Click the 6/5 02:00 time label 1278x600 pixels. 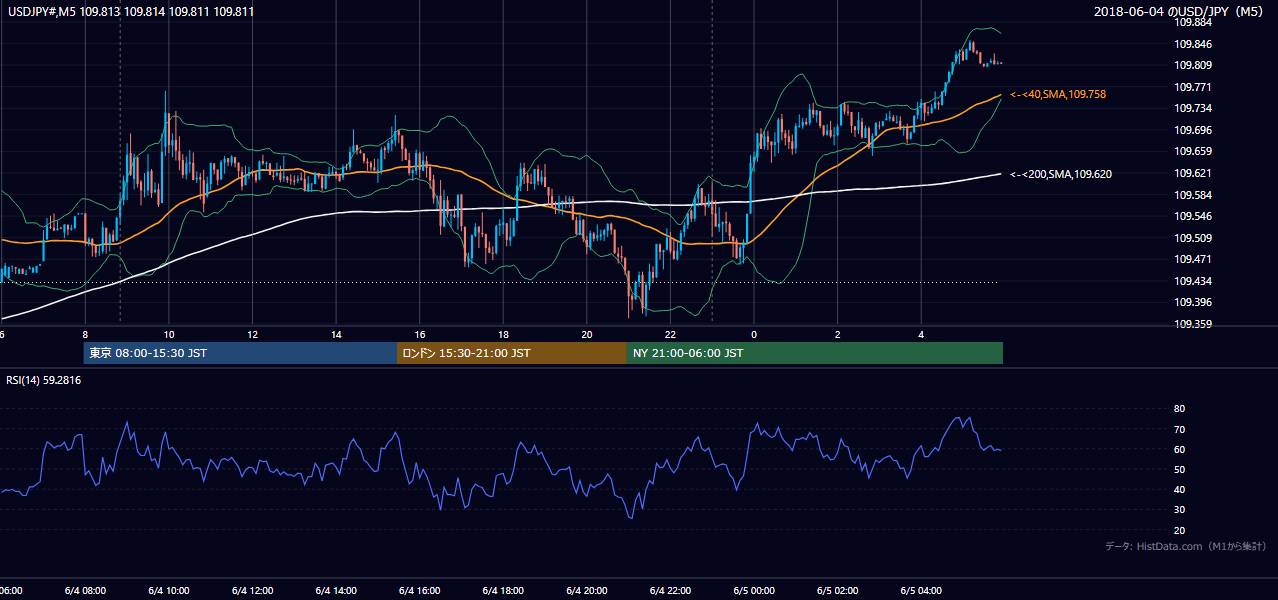coord(837,591)
